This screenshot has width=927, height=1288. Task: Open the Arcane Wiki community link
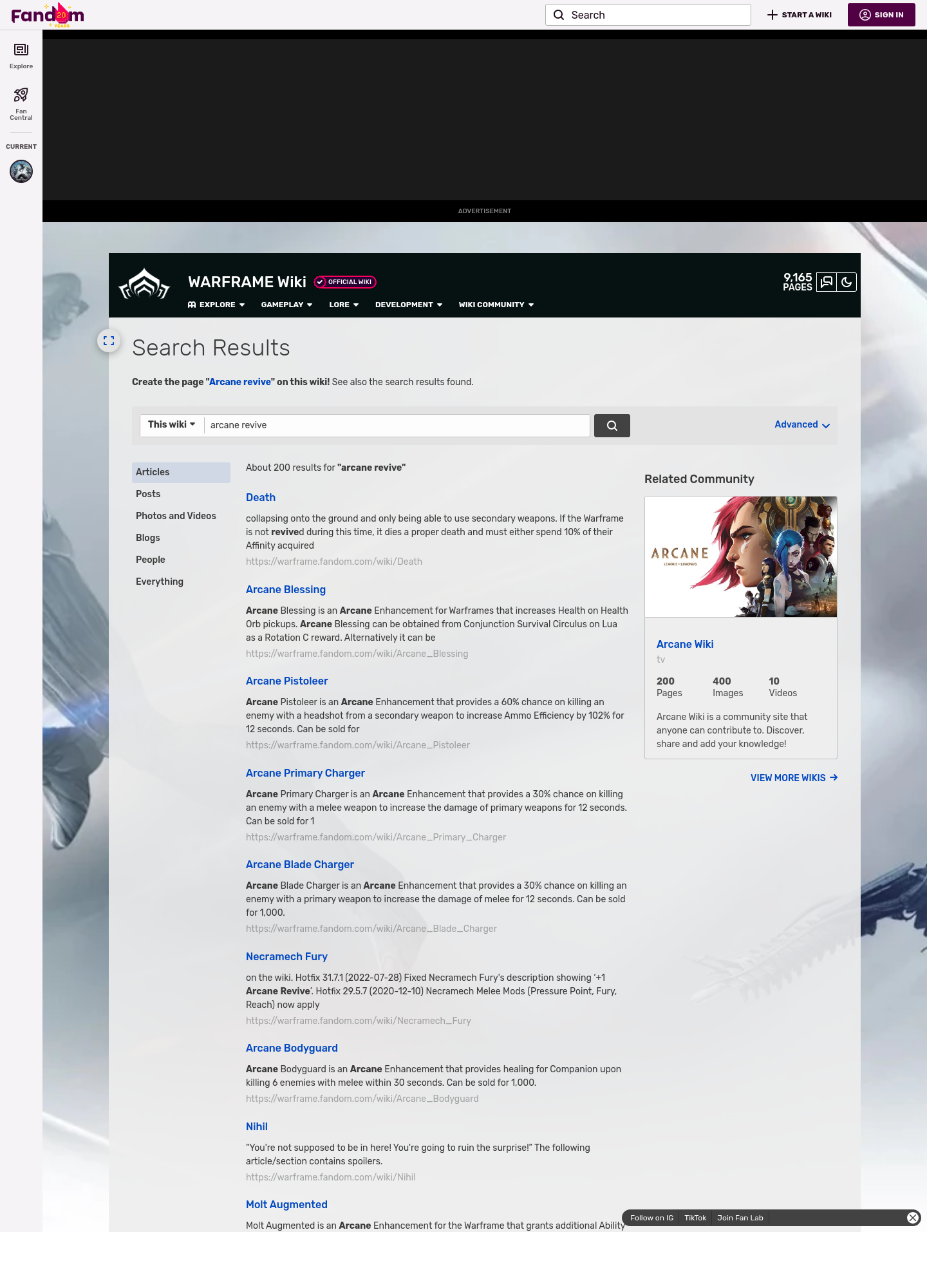(x=685, y=644)
